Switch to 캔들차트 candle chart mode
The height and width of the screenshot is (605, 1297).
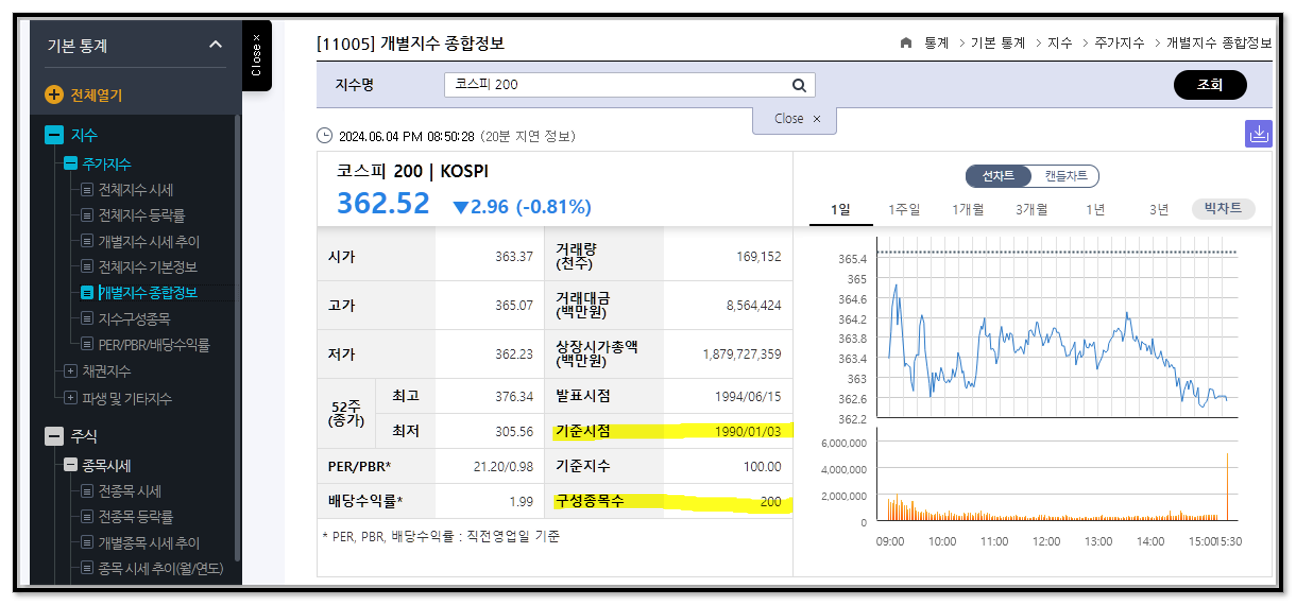[1066, 176]
